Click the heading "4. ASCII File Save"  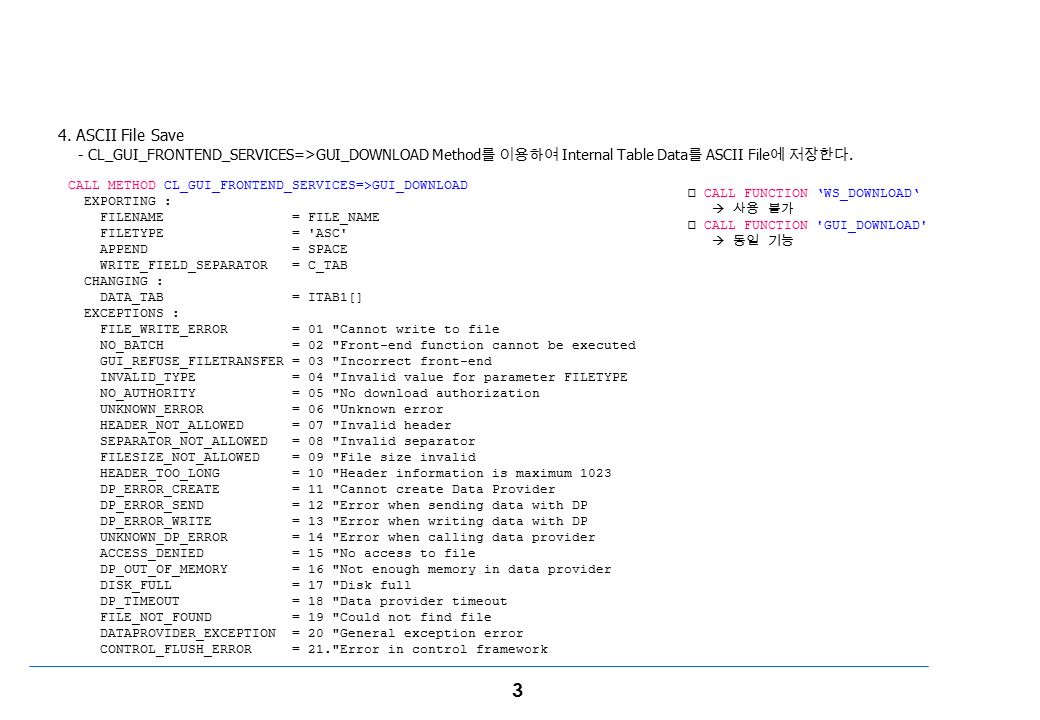pyautogui.click(x=121, y=135)
